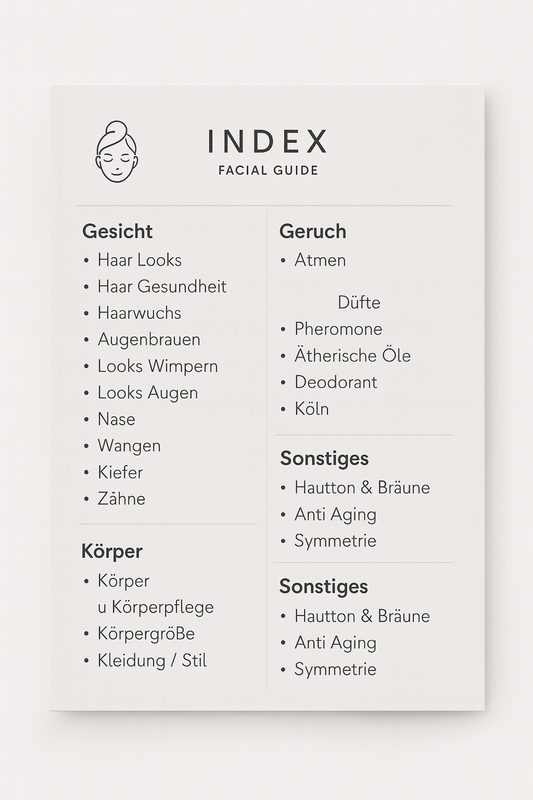
Task: Open Looks Wimpern entry
Action: pyautogui.click(x=158, y=366)
